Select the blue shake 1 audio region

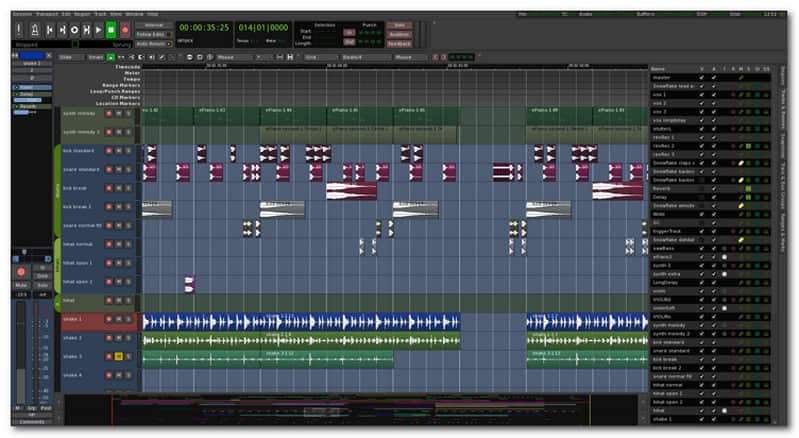pyautogui.click(x=301, y=322)
